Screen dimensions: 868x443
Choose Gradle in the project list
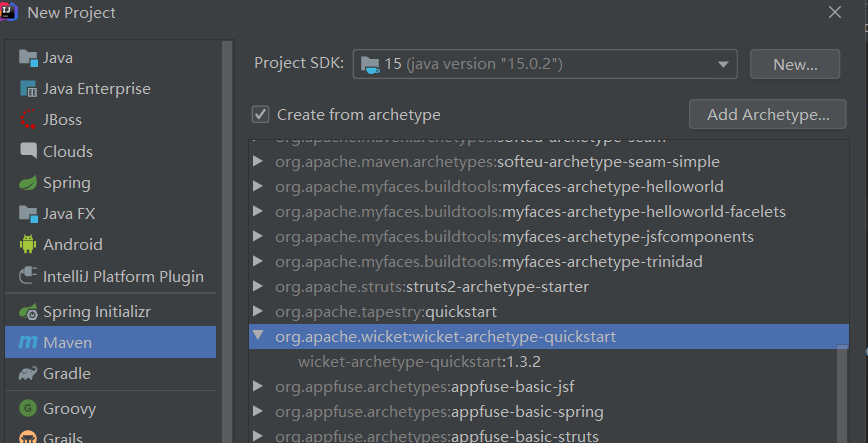point(111,374)
